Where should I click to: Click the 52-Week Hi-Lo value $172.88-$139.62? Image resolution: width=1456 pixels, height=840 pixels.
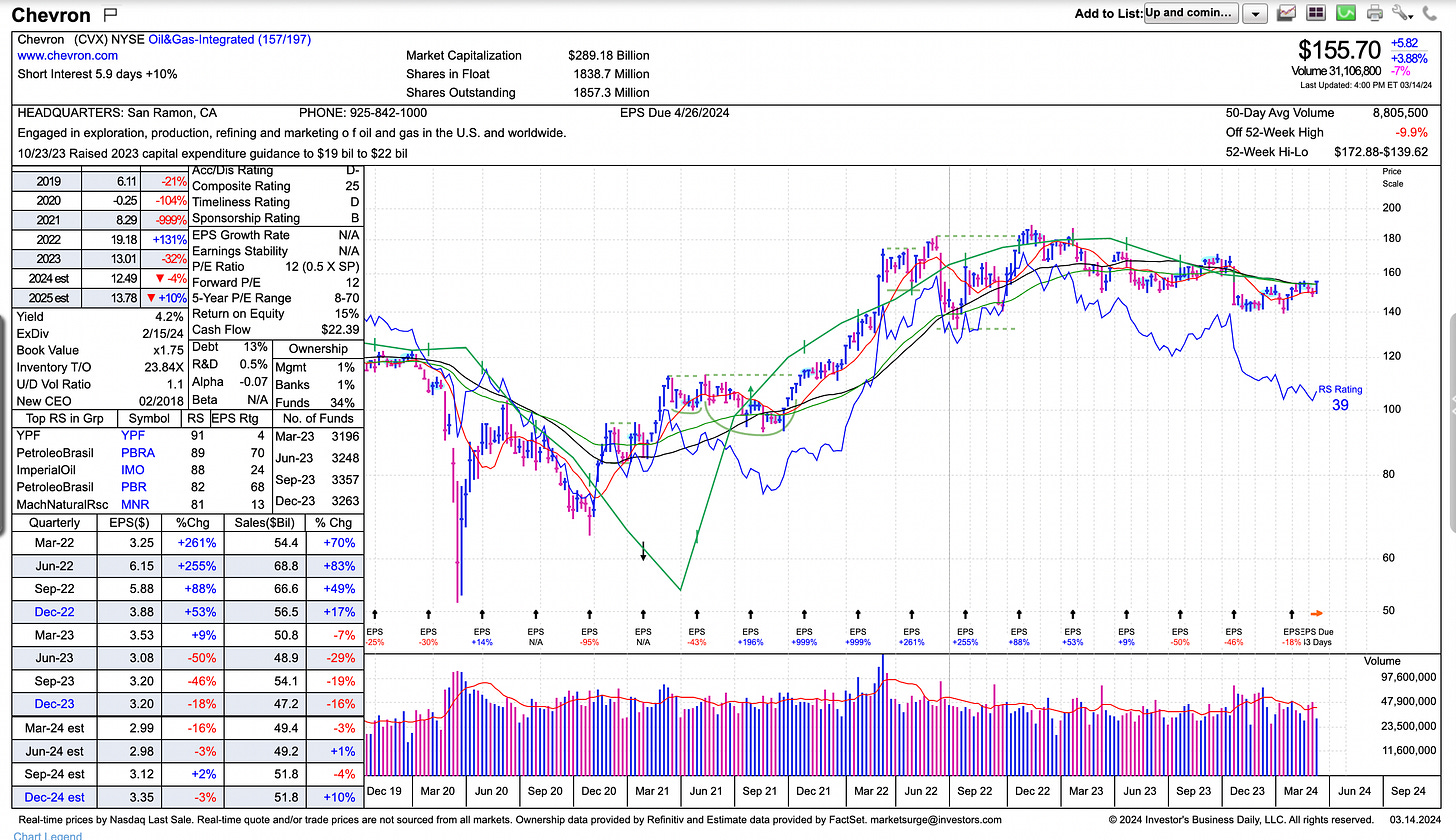pyautogui.click(x=1381, y=152)
